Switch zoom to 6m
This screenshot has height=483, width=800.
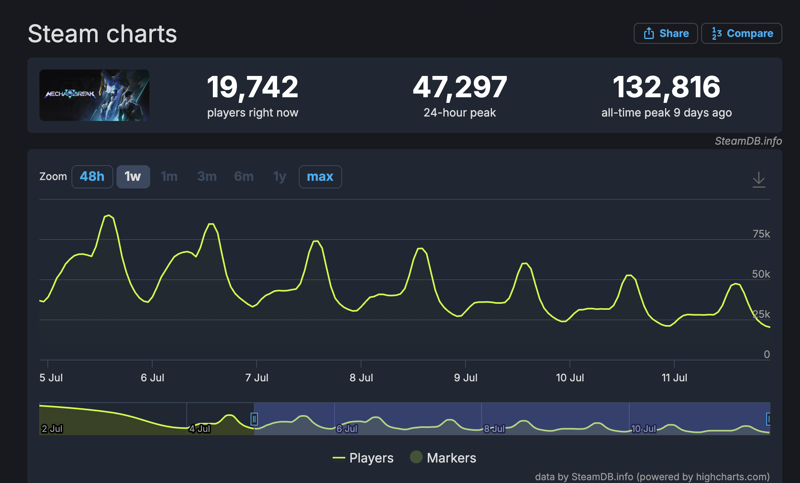coord(243,176)
